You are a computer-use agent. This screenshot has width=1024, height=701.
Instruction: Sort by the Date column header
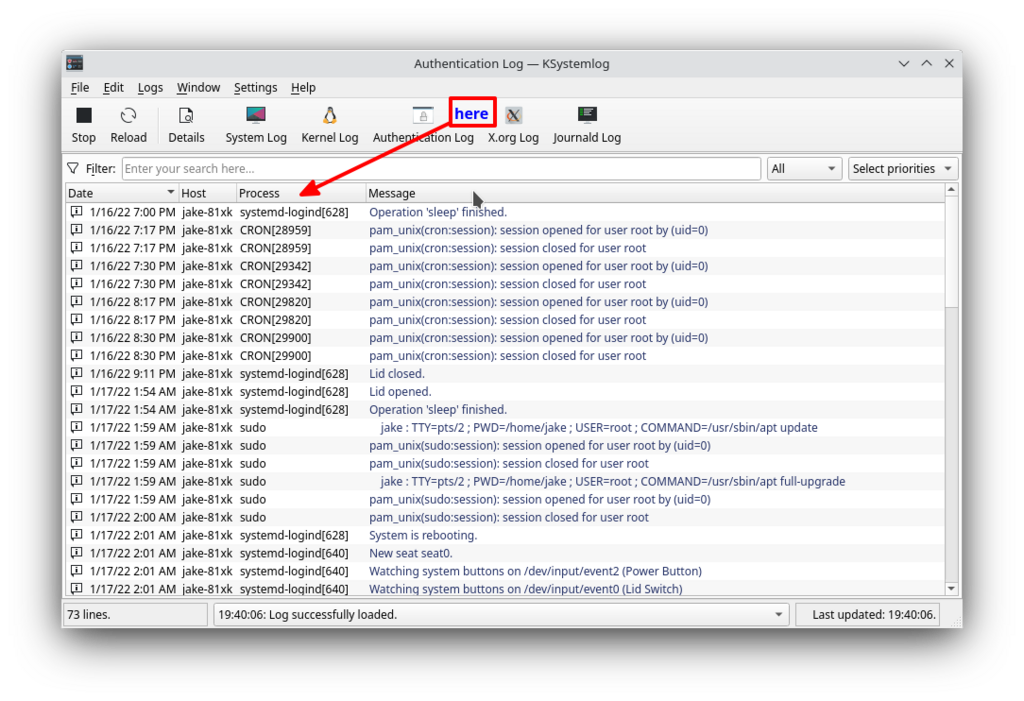pos(121,193)
